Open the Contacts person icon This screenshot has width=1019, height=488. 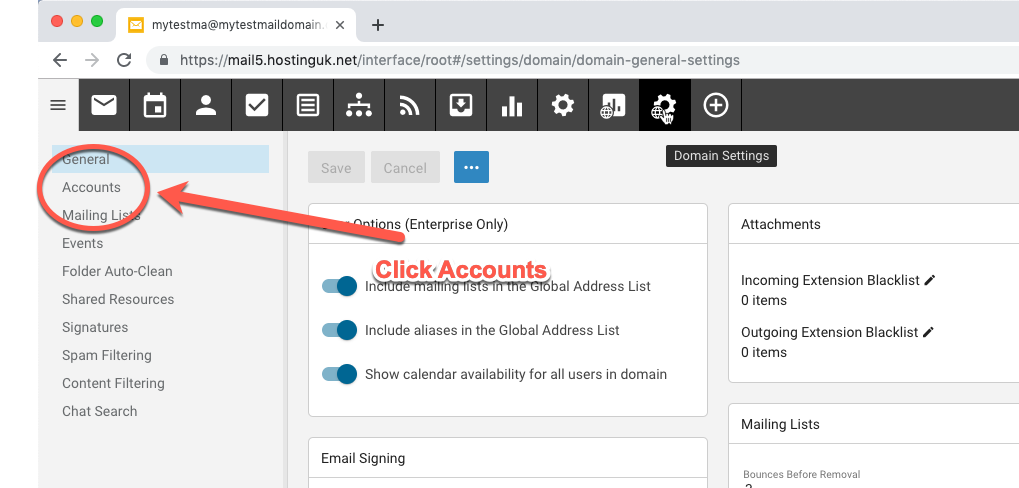(206, 105)
